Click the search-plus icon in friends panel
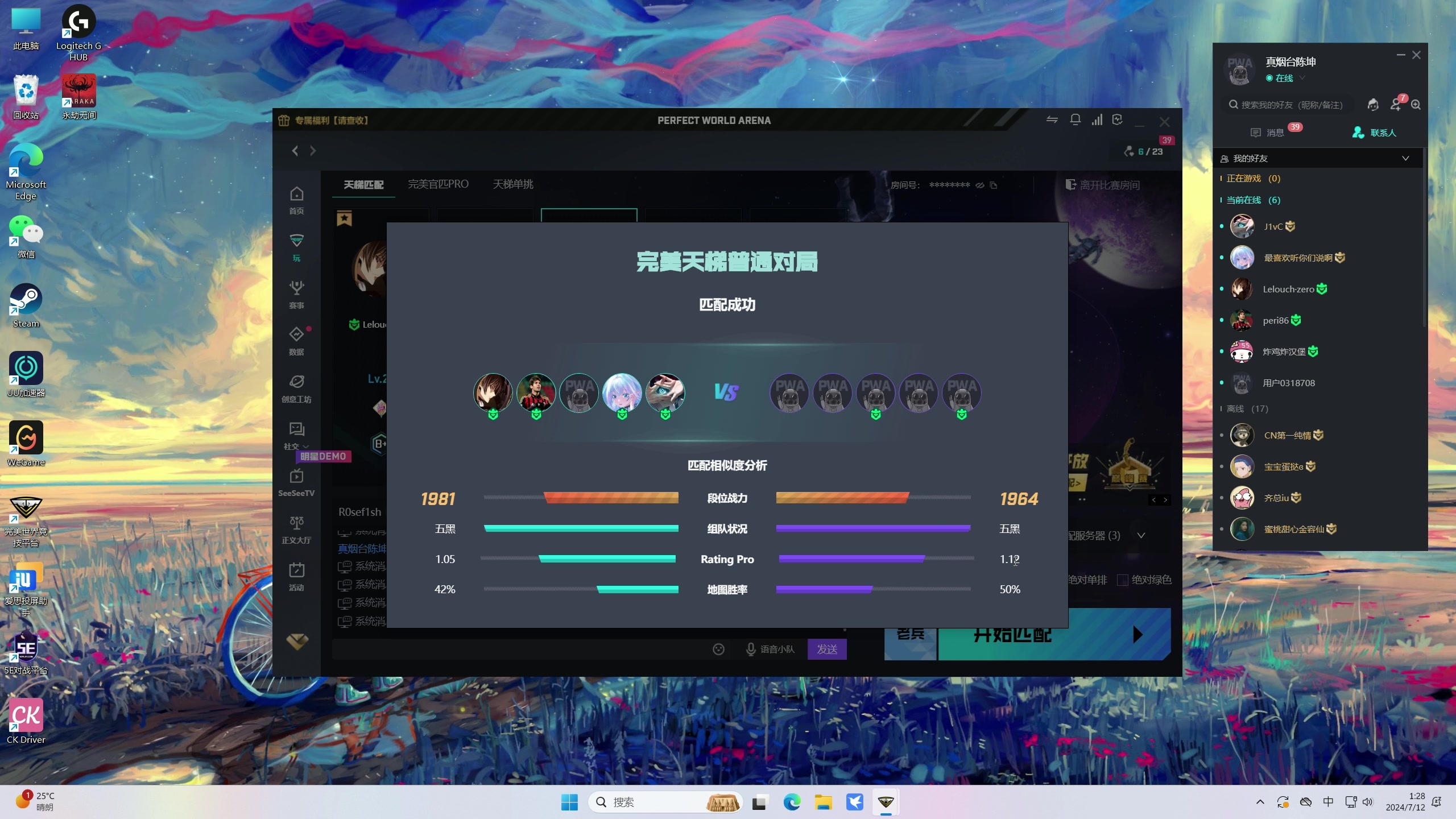The image size is (1456, 819). pos(1416,105)
